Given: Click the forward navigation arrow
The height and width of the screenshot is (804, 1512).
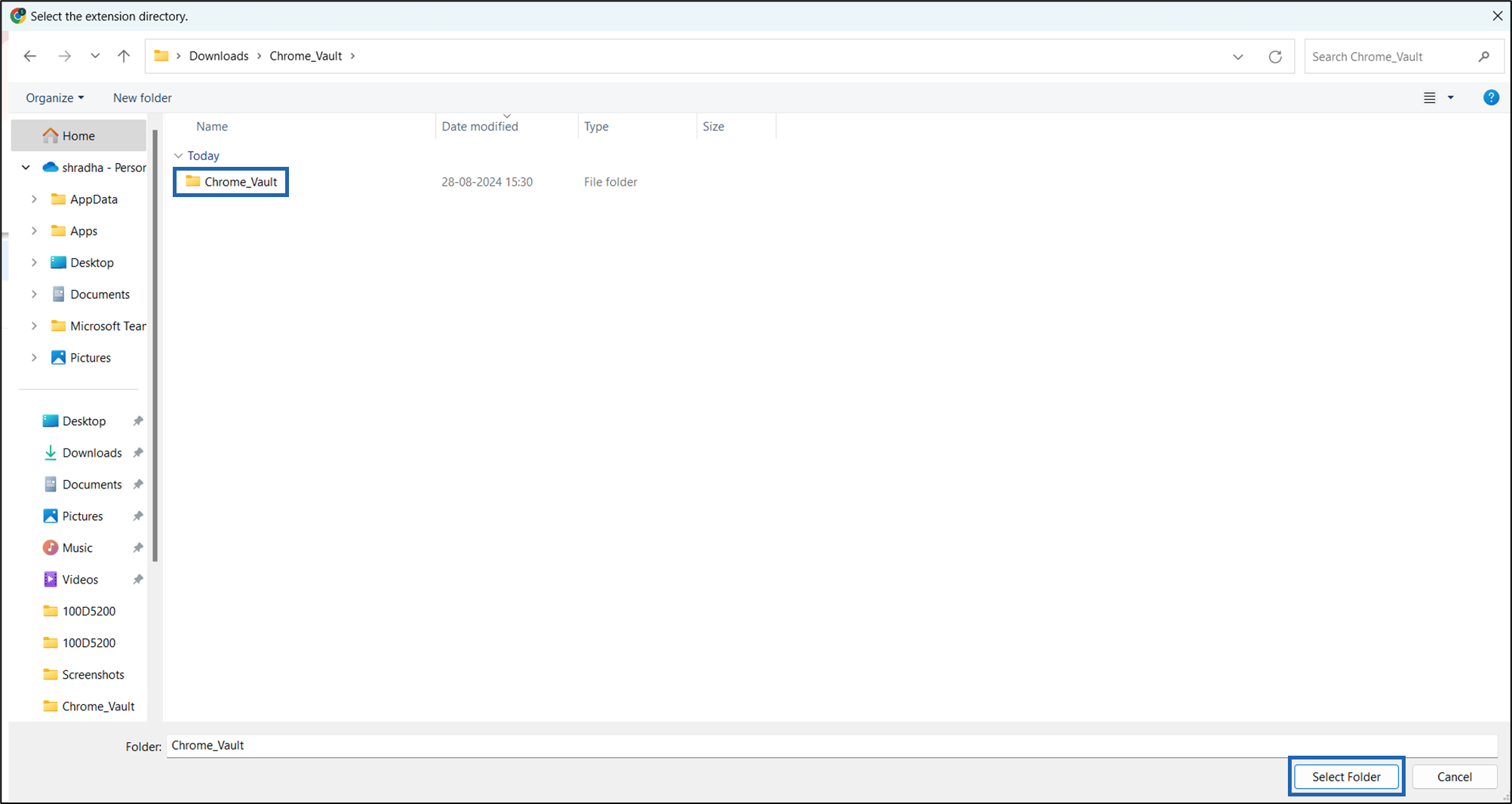Looking at the screenshot, I should tap(65, 56).
